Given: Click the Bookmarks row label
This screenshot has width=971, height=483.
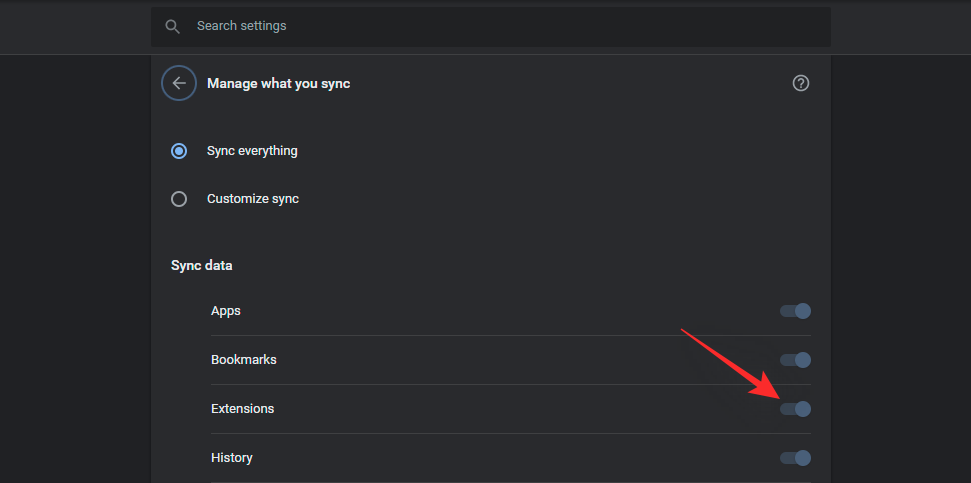Looking at the screenshot, I should [x=243, y=360].
